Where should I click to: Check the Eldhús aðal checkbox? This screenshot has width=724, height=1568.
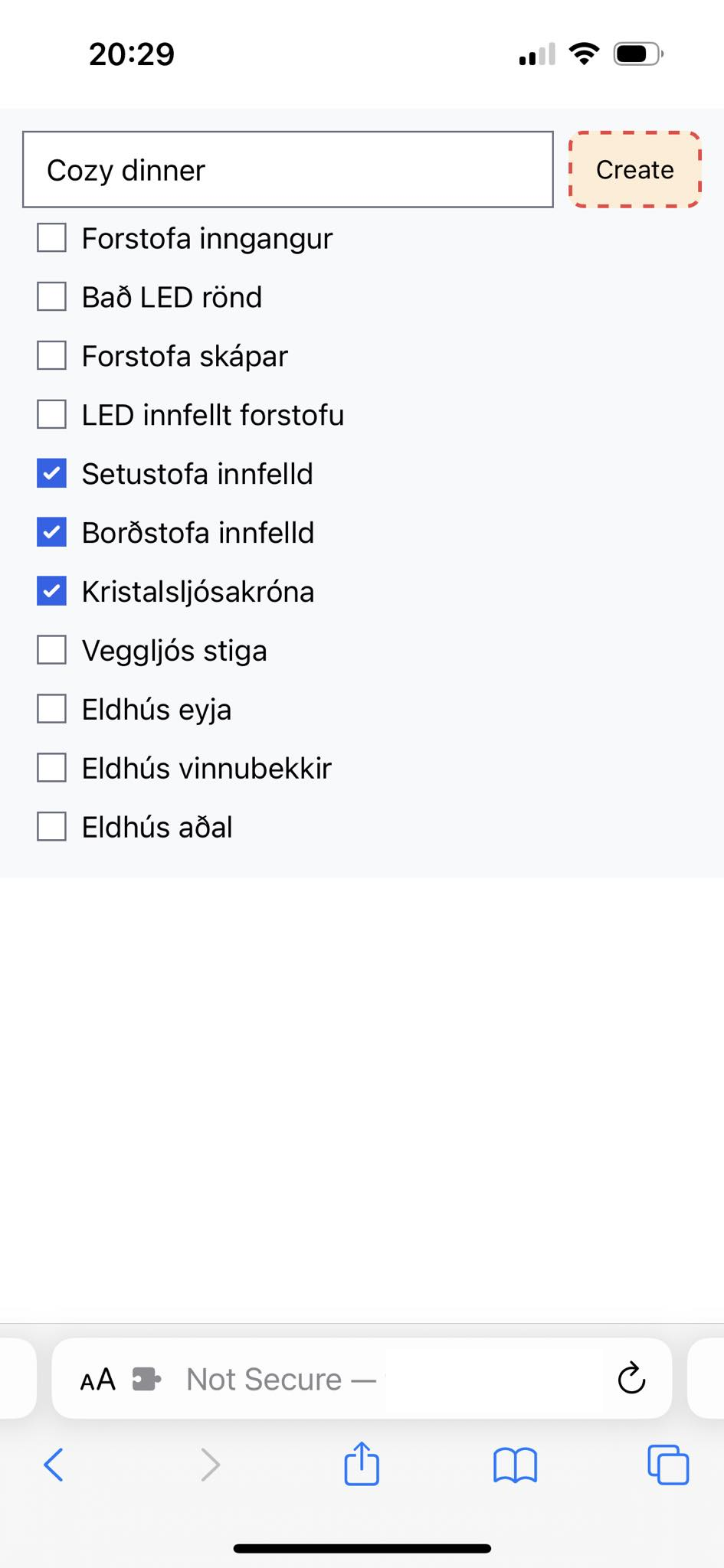coord(51,827)
